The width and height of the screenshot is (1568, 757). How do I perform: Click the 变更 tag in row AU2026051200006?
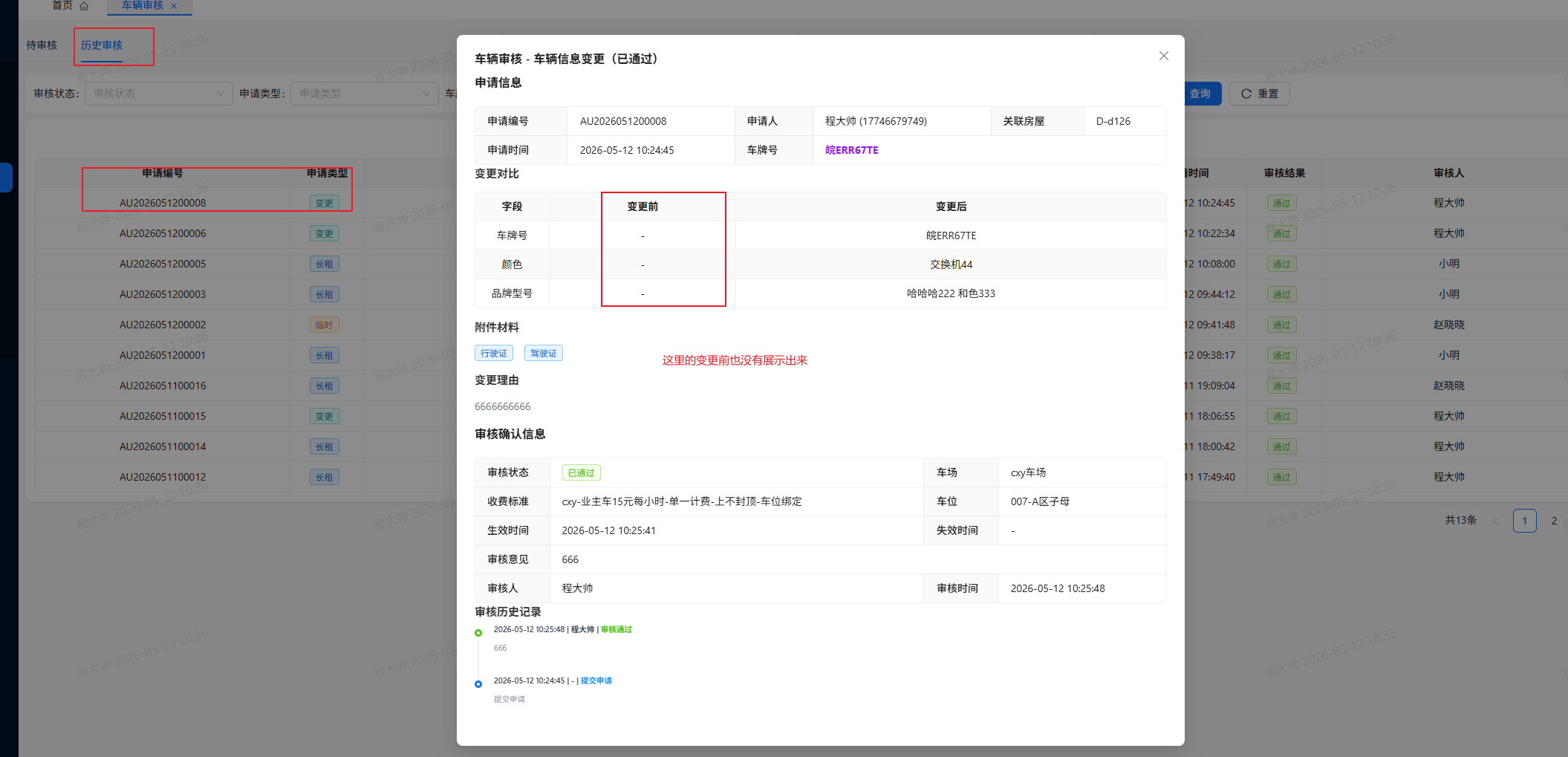click(x=325, y=233)
